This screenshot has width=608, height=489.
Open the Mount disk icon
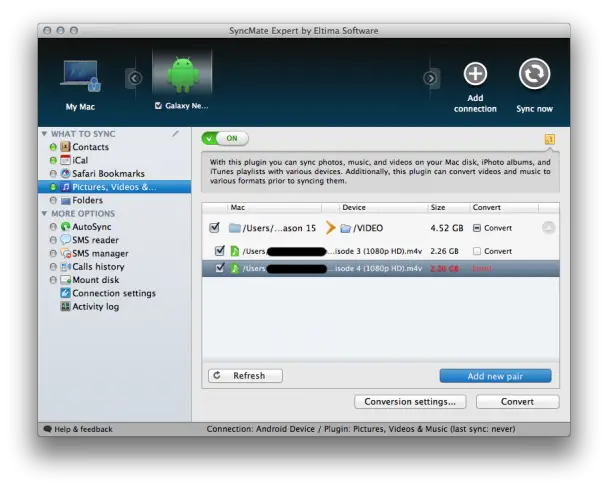[x=66, y=280]
